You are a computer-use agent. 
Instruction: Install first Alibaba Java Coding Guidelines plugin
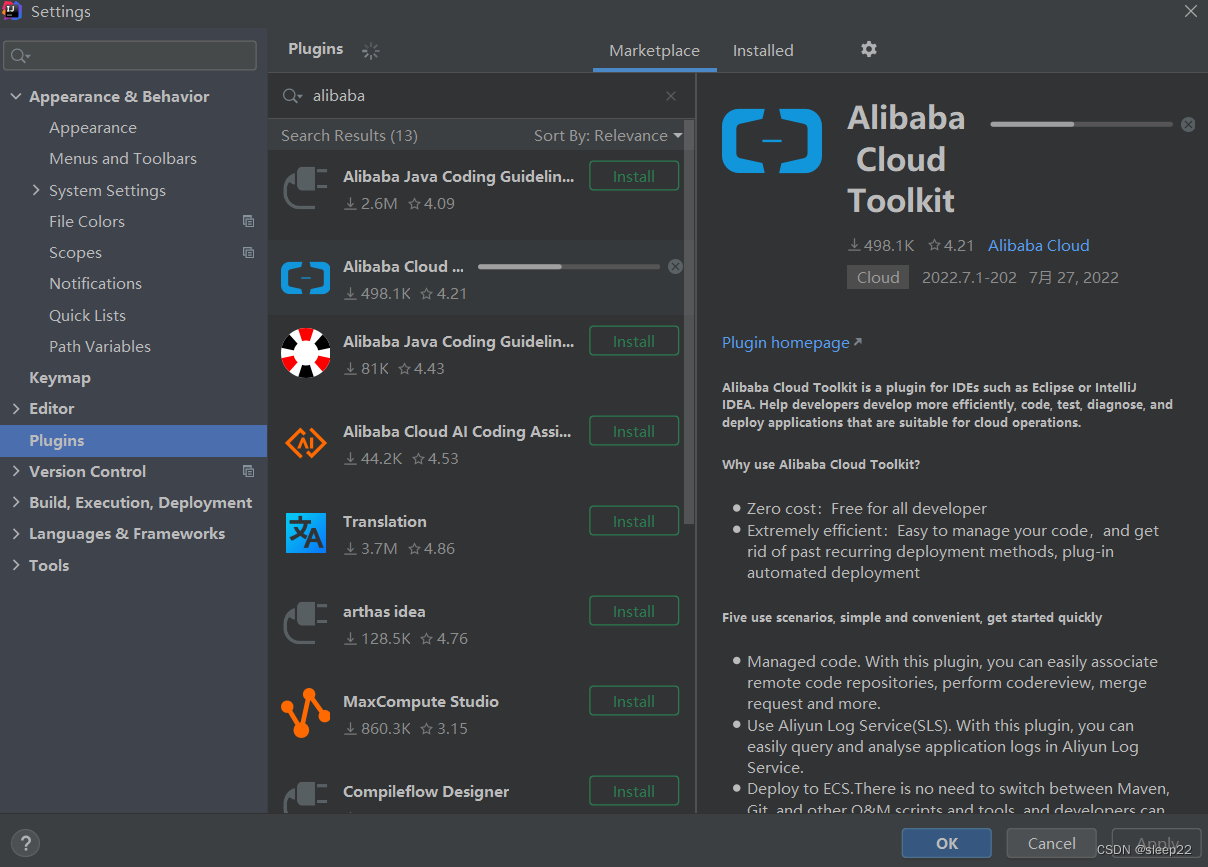click(x=634, y=176)
